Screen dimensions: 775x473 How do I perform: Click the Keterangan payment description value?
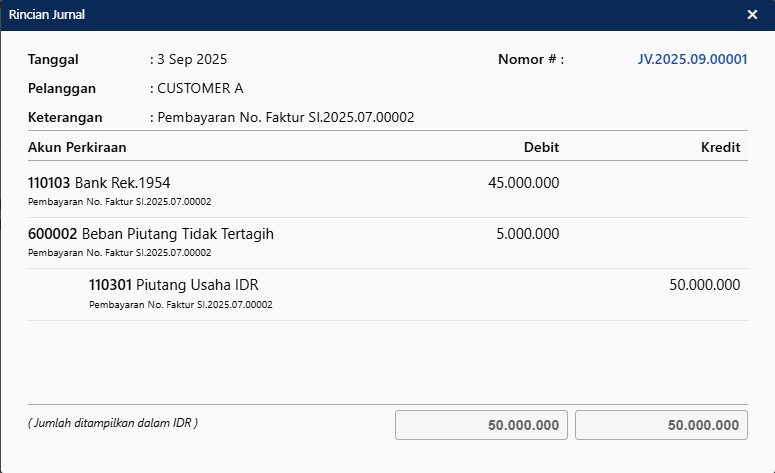285,117
